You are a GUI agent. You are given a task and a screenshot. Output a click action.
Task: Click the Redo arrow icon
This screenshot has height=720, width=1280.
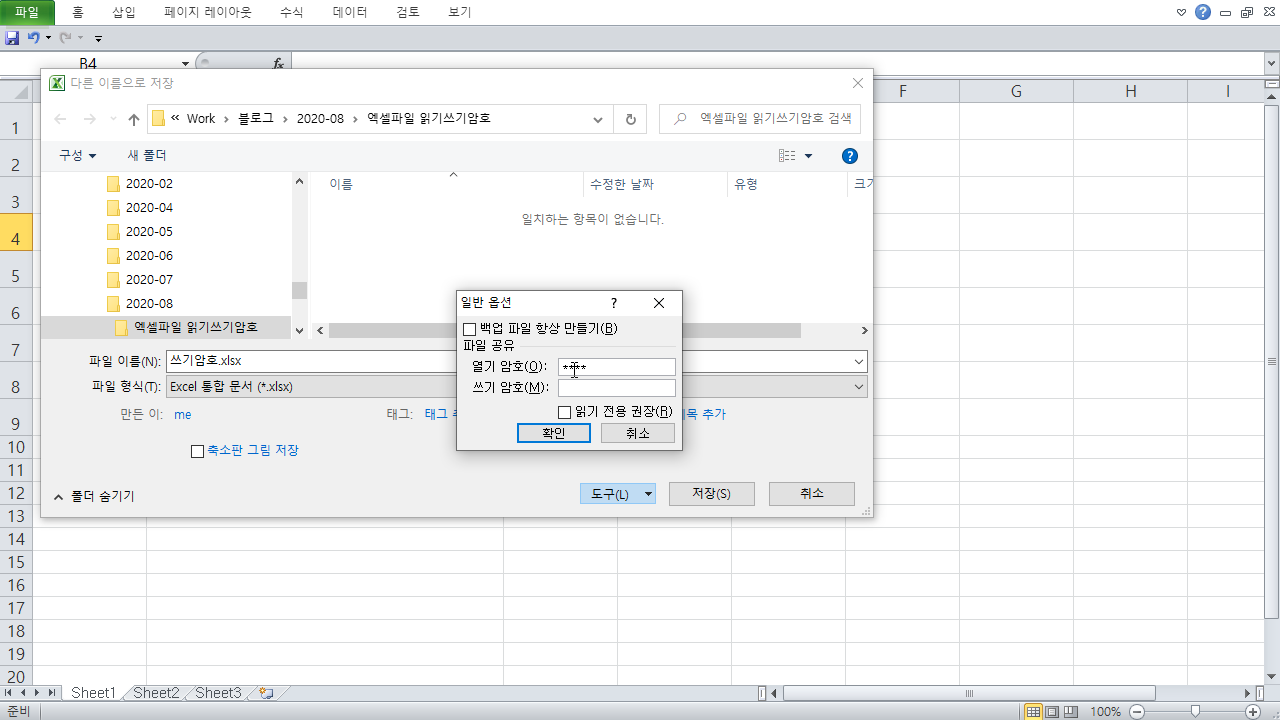[65, 37]
